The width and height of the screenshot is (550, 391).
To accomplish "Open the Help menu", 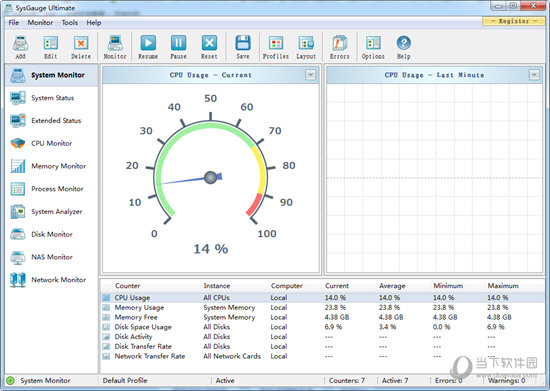I will [x=94, y=23].
